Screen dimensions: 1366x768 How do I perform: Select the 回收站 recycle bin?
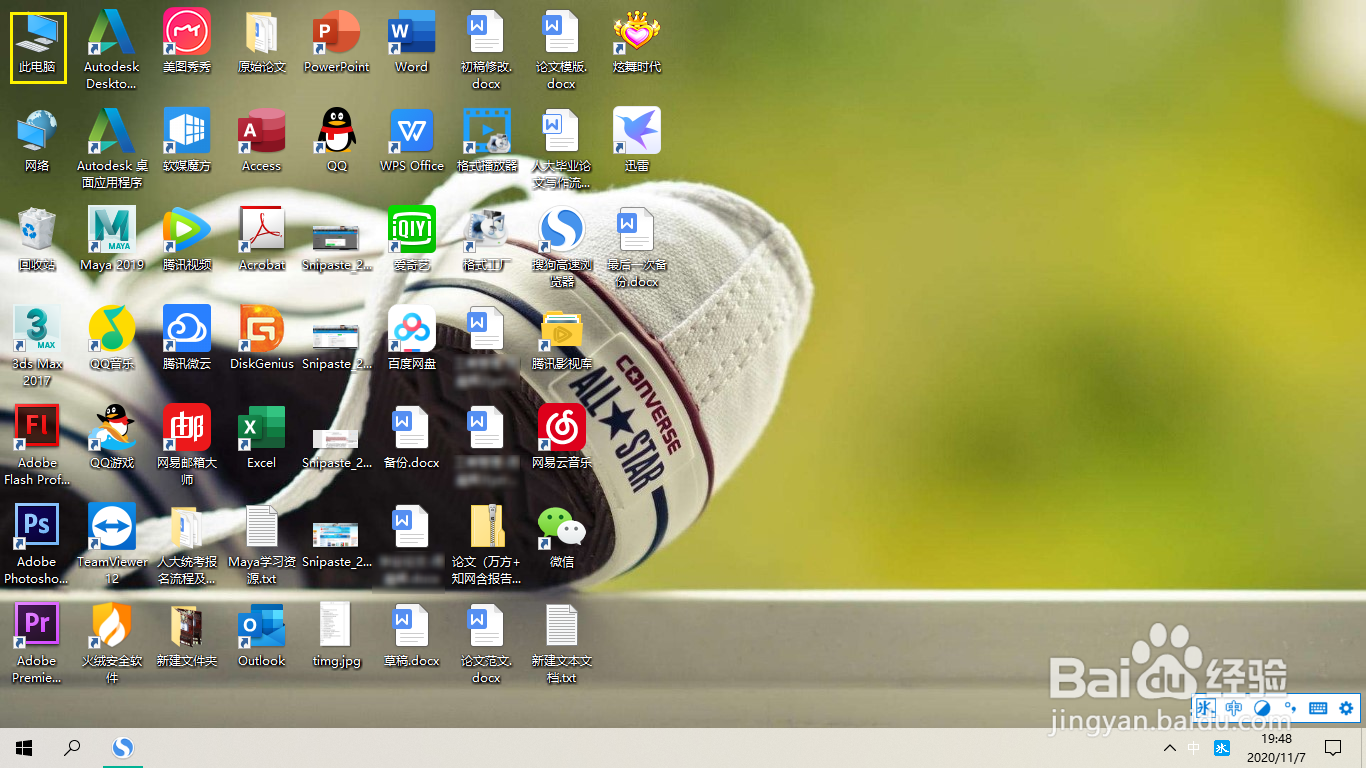click(x=37, y=240)
